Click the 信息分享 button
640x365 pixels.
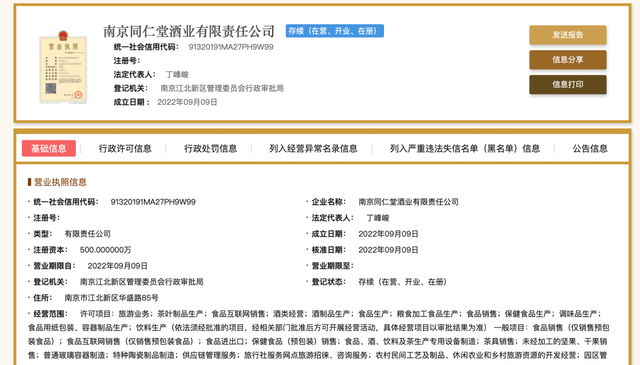click(568, 60)
